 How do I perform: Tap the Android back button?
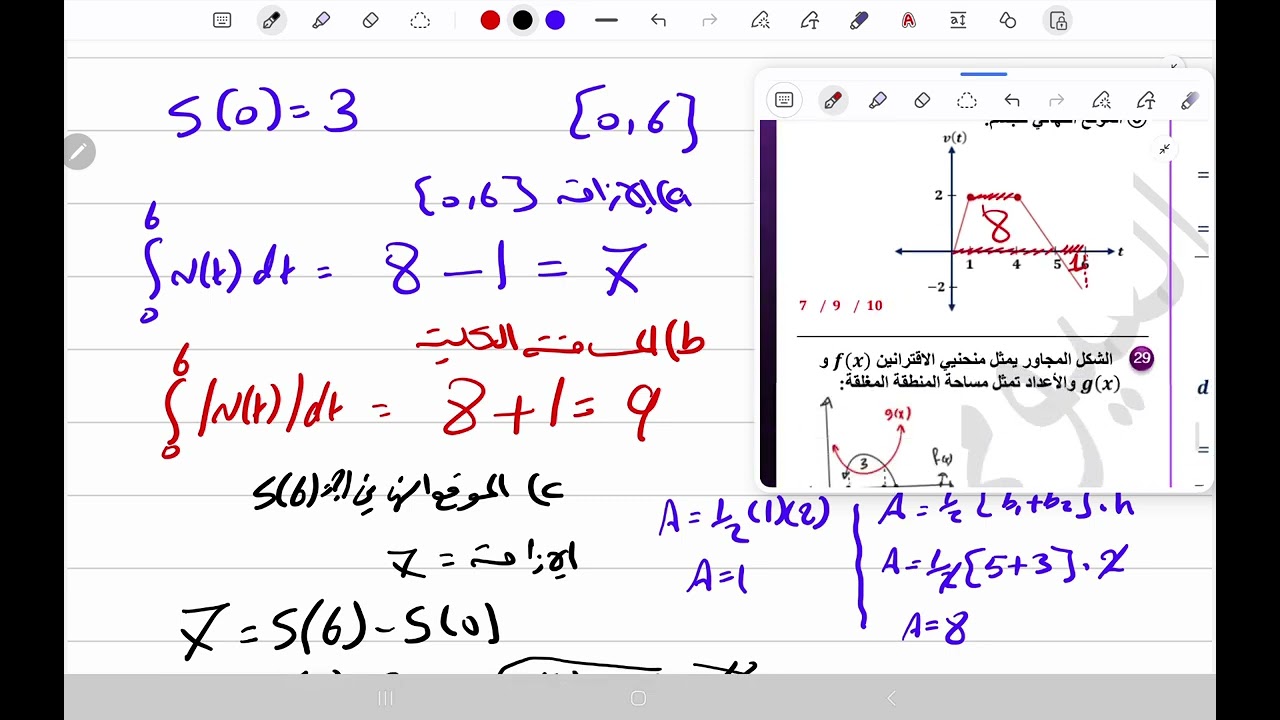[891, 698]
